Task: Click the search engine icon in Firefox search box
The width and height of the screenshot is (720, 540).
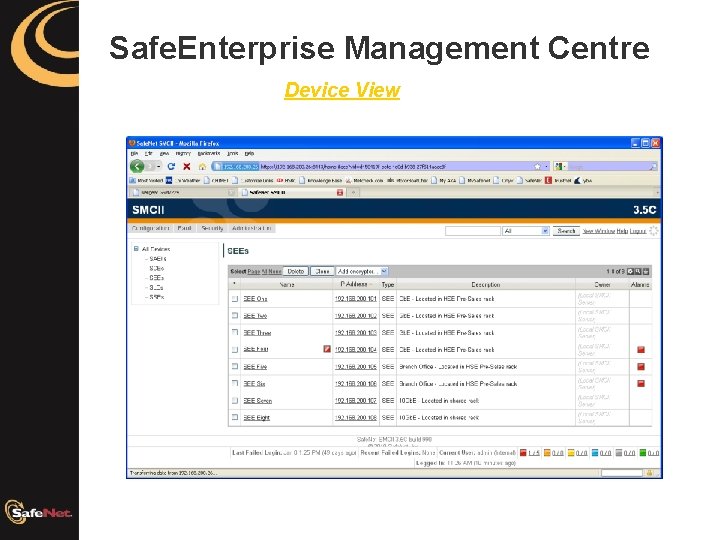Action: (558, 166)
